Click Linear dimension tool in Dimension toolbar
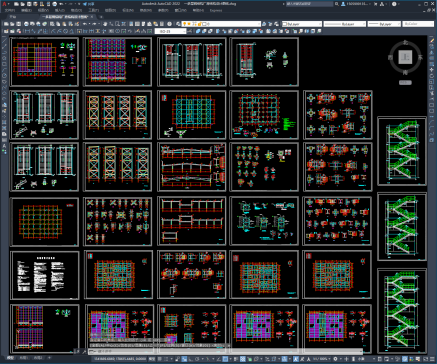437x364 pixels. click(x=27, y=31)
